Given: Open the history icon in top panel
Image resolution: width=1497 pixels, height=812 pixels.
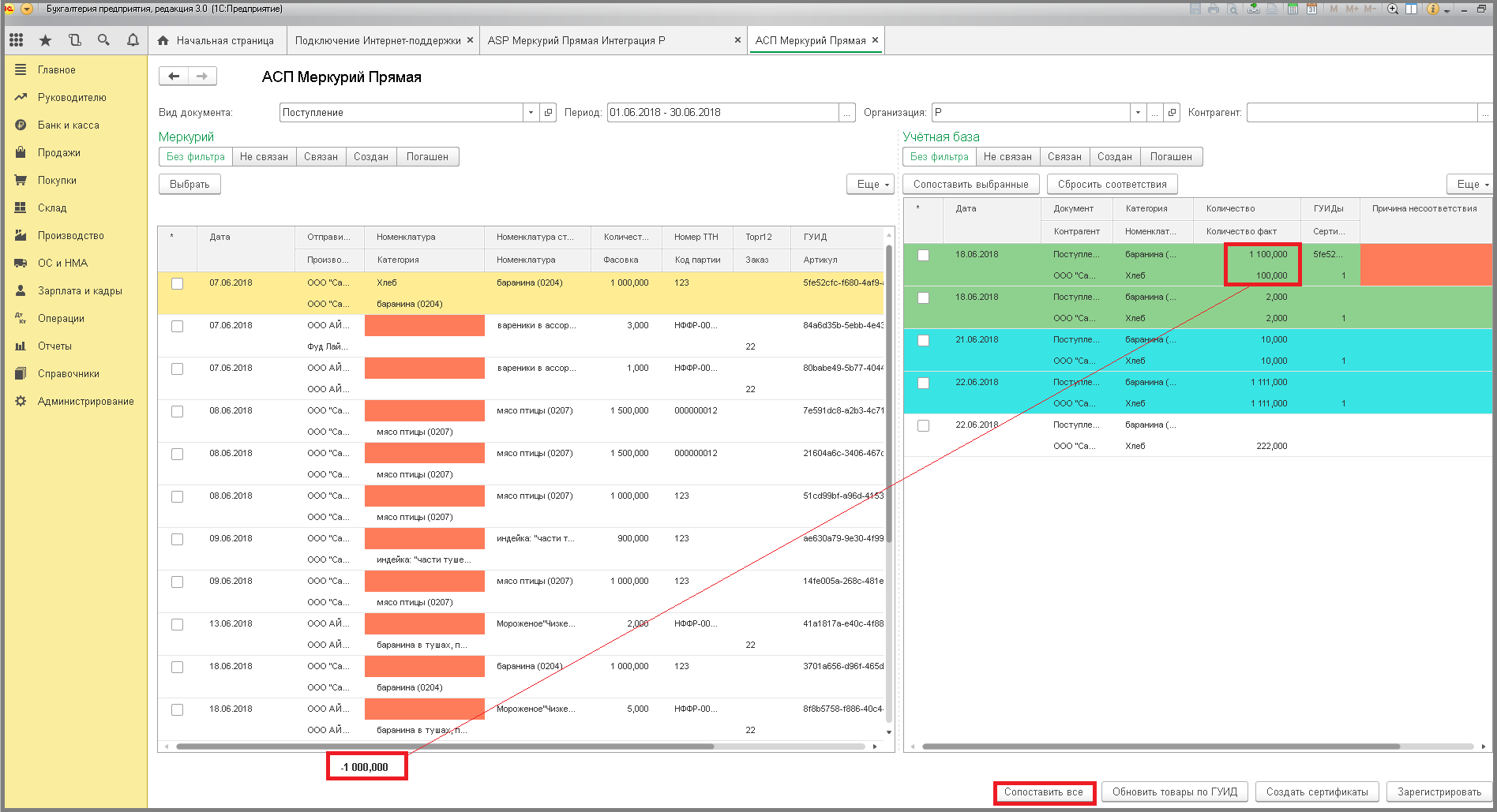Looking at the screenshot, I should point(74,40).
